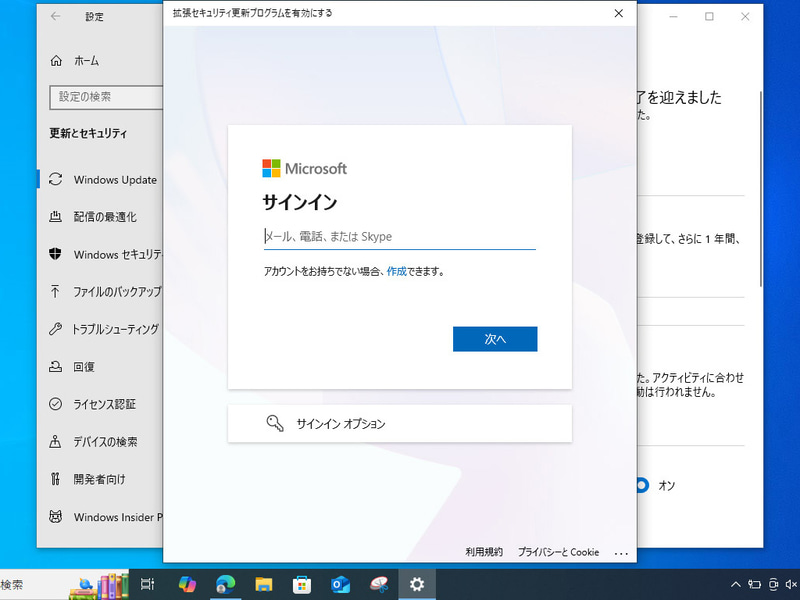Open the ellipsis menu in the sign-in dialog
The width and height of the screenshot is (800, 600).
[622, 552]
